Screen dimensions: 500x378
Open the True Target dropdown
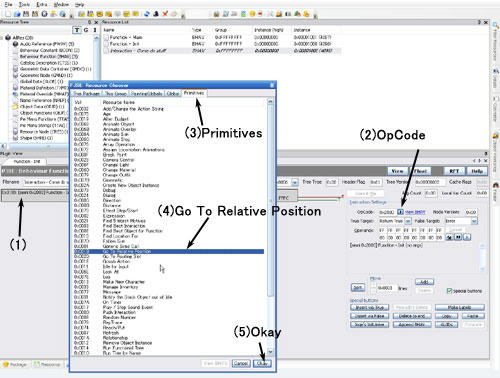(408, 221)
